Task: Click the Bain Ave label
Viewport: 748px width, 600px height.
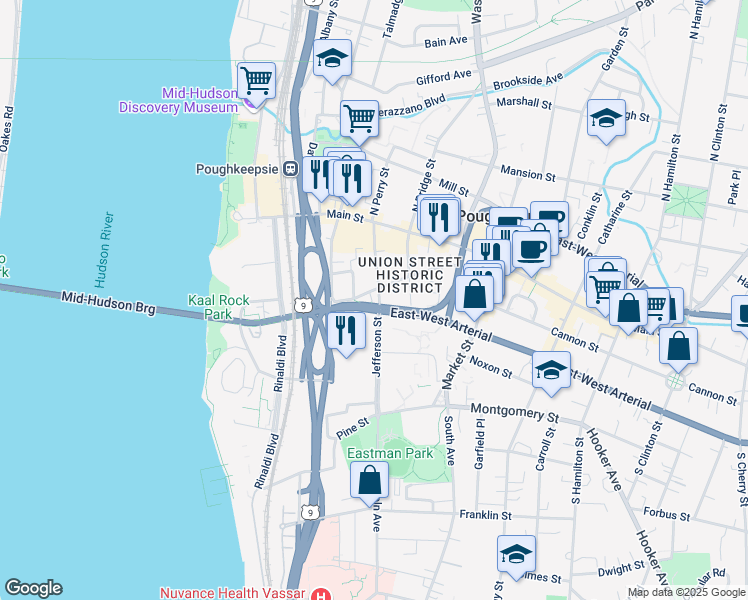Action: (446, 42)
